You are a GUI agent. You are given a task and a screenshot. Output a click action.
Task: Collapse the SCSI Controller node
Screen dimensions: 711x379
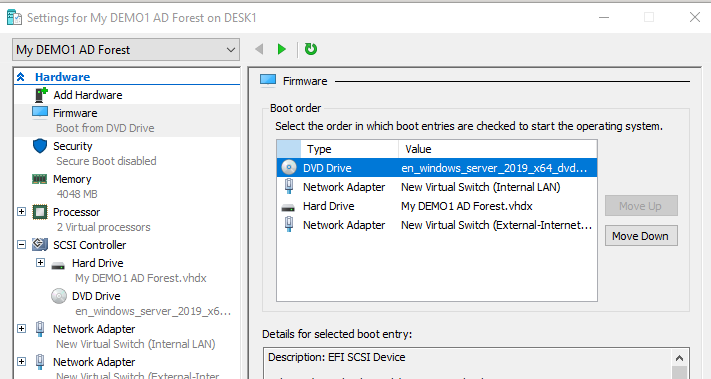pyautogui.click(x=21, y=245)
